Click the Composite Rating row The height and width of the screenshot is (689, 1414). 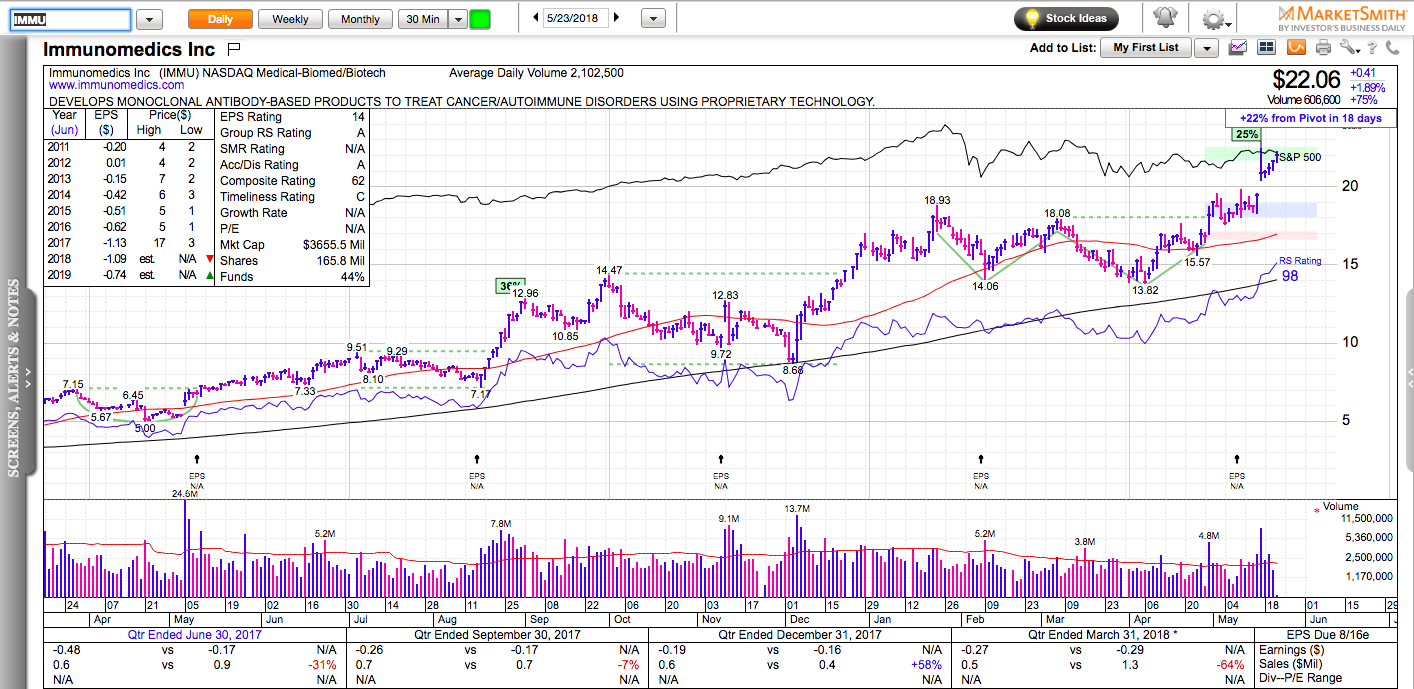pyautogui.click(x=293, y=181)
